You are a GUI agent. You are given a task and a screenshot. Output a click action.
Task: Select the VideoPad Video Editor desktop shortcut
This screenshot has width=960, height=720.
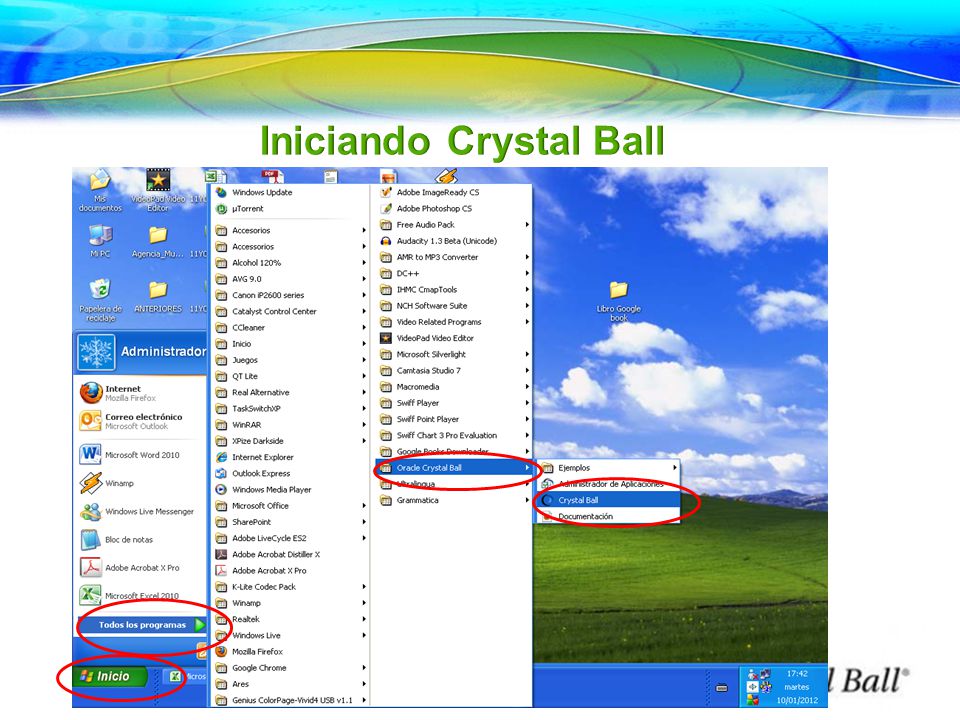point(158,190)
